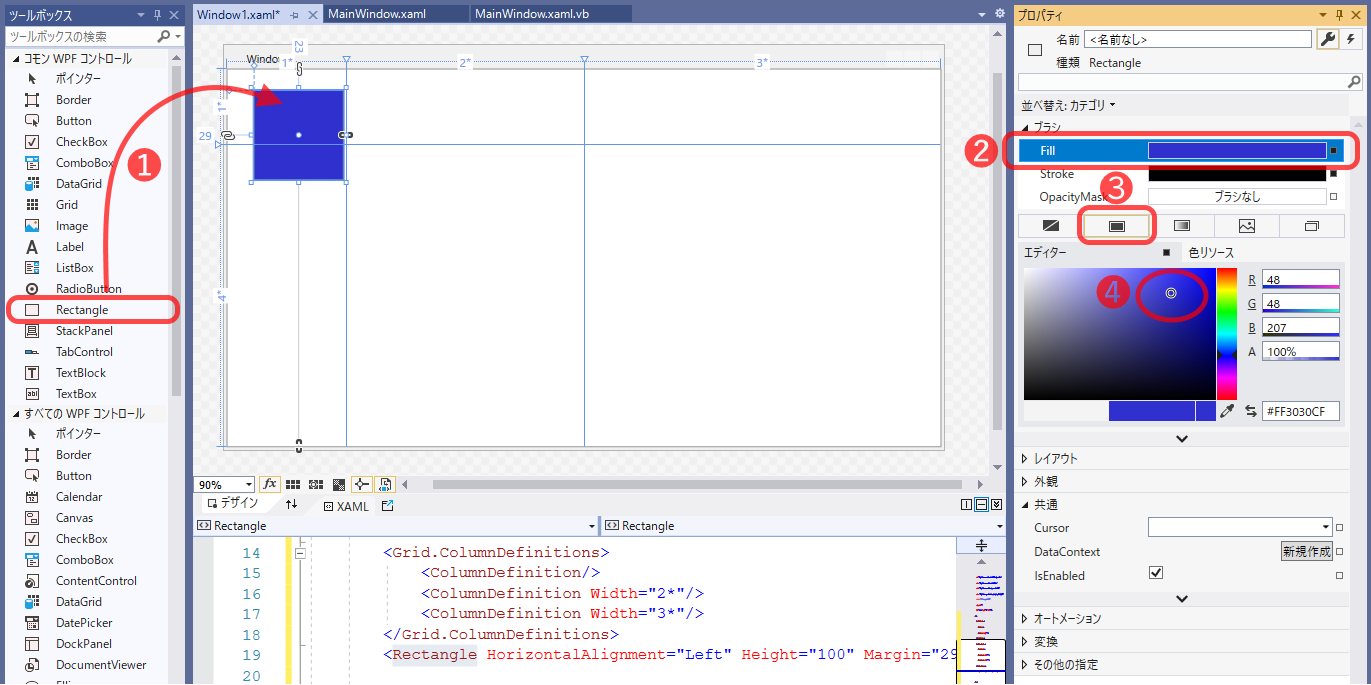
Task: Choose the TabControl item in the toolbox
Action: (x=84, y=352)
